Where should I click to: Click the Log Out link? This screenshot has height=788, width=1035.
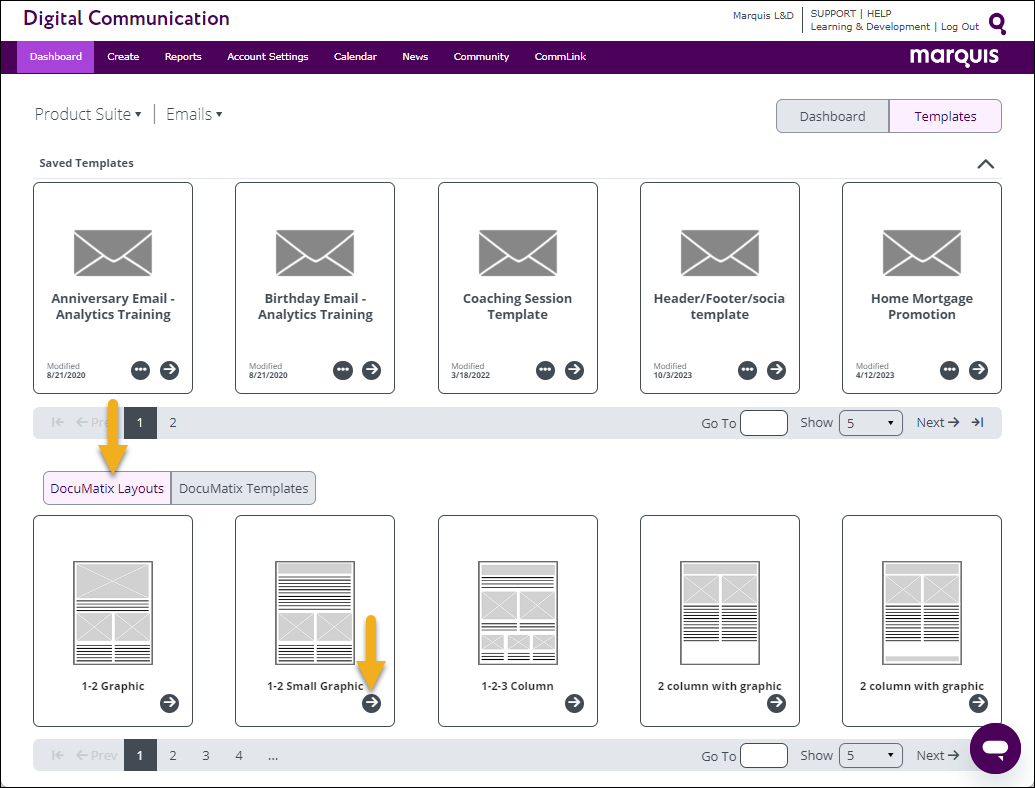960,26
